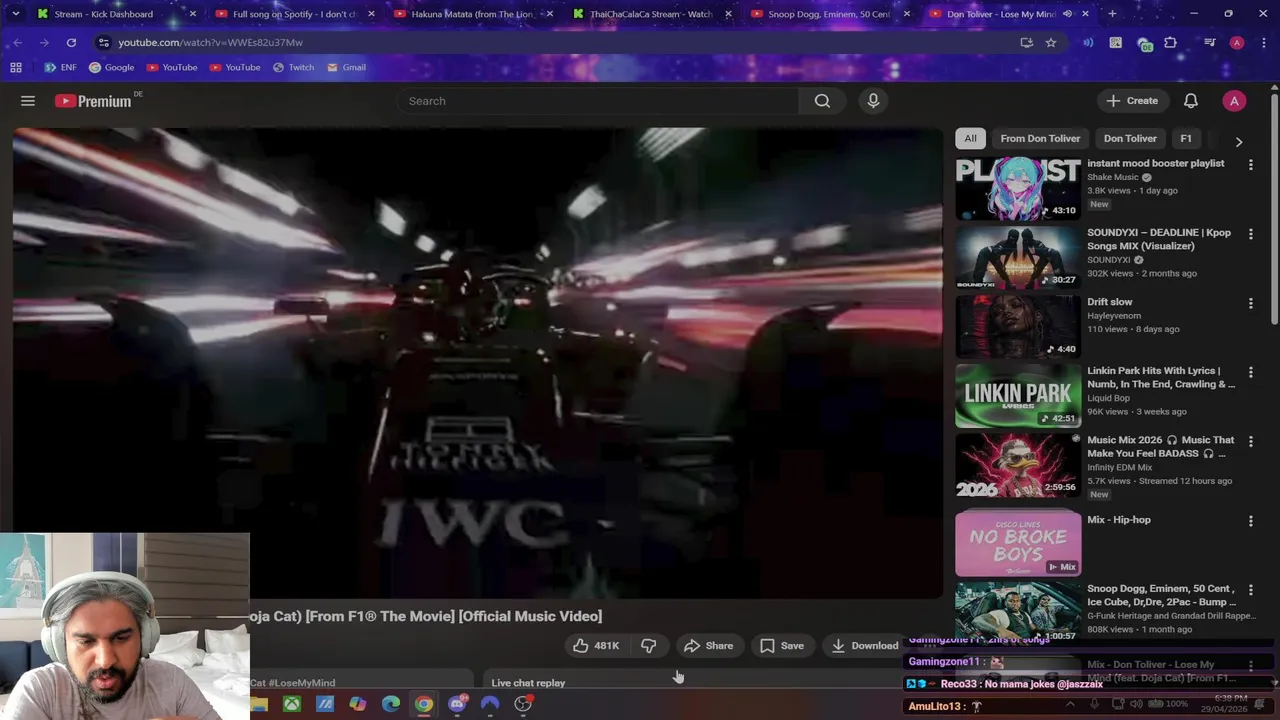Download the video with Download button

pos(865,646)
